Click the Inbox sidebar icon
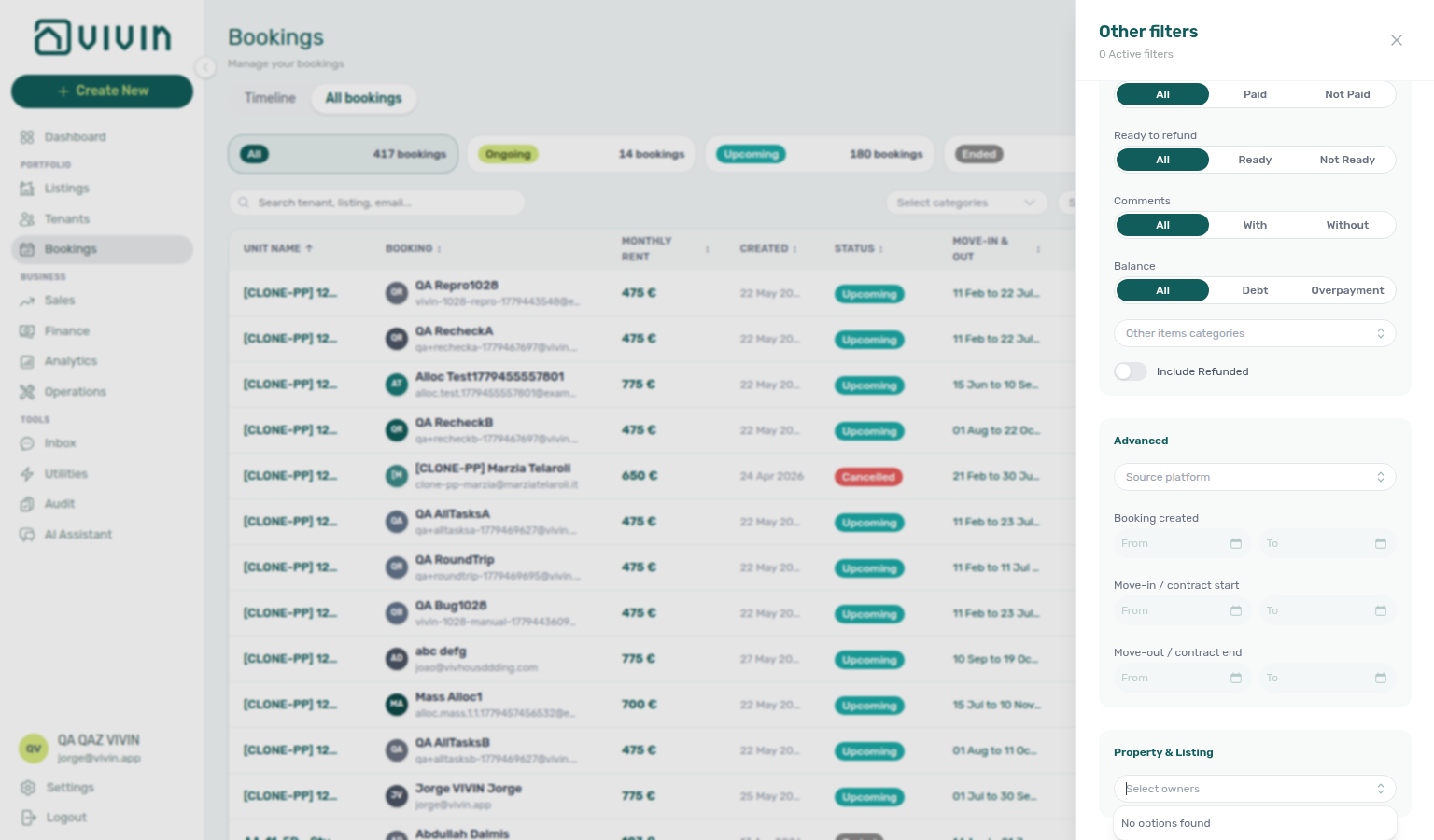The image size is (1434, 840). tap(27, 443)
